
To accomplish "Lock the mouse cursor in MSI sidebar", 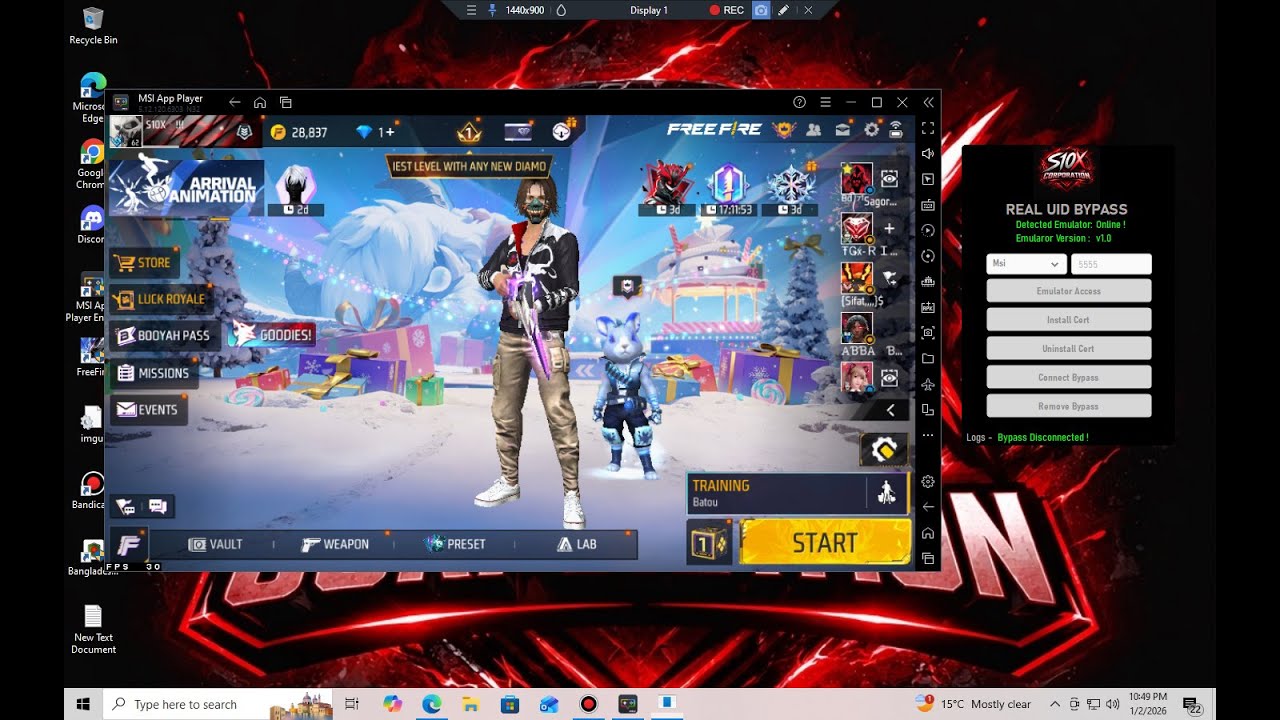I will click(x=928, y=179).
